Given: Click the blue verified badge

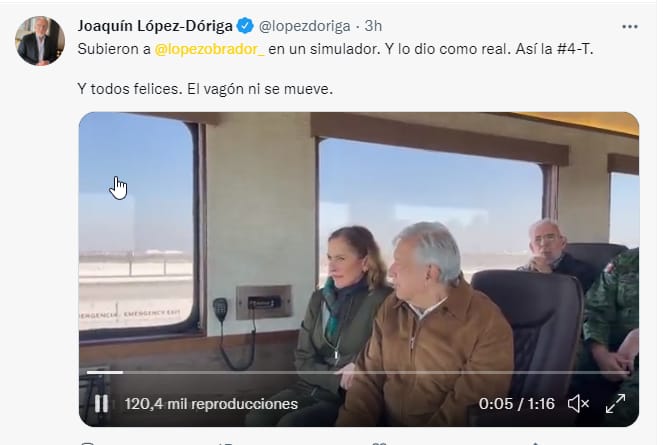Looking at the screenshot, I should 245,26.
